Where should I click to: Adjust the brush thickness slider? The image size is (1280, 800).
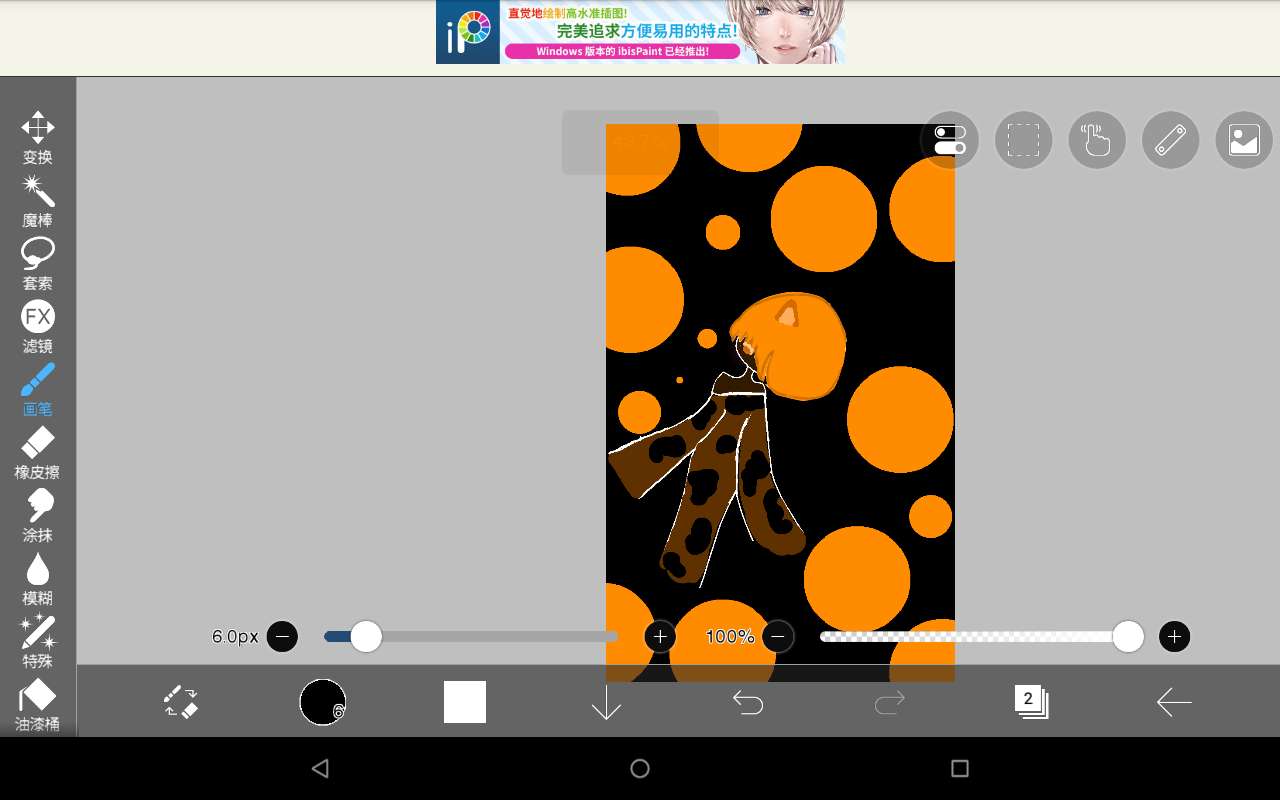click(x=471, y=636)
